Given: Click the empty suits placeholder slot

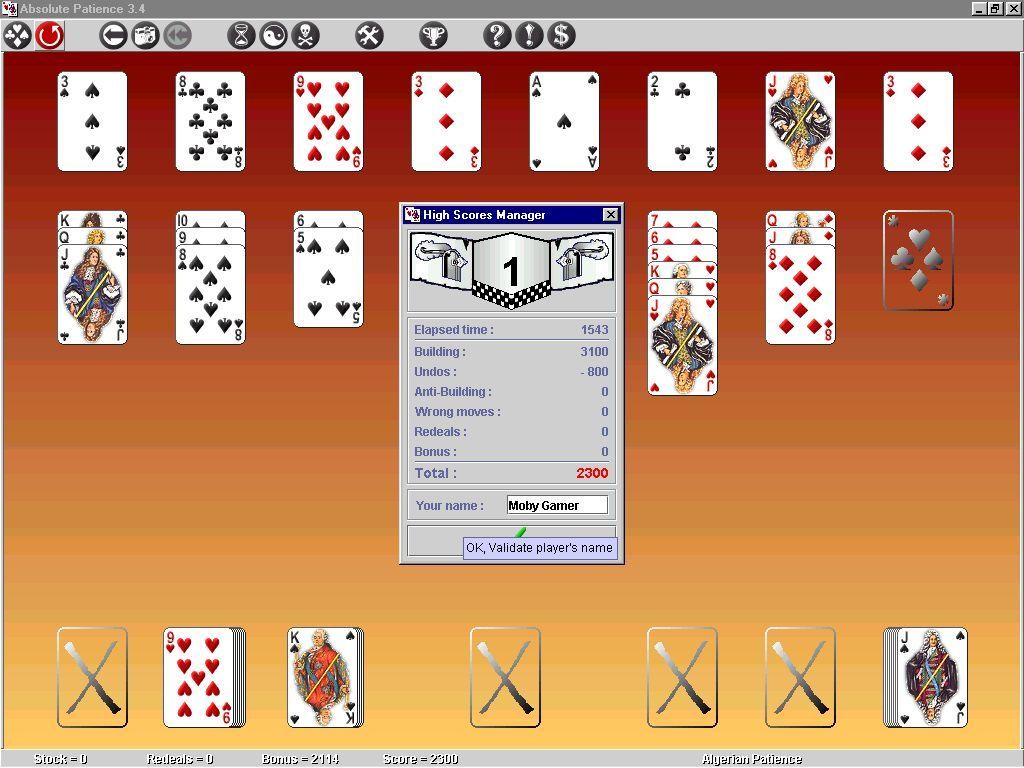Looking at the screenshot, I should pyautogui.click(x=918, y=260).
